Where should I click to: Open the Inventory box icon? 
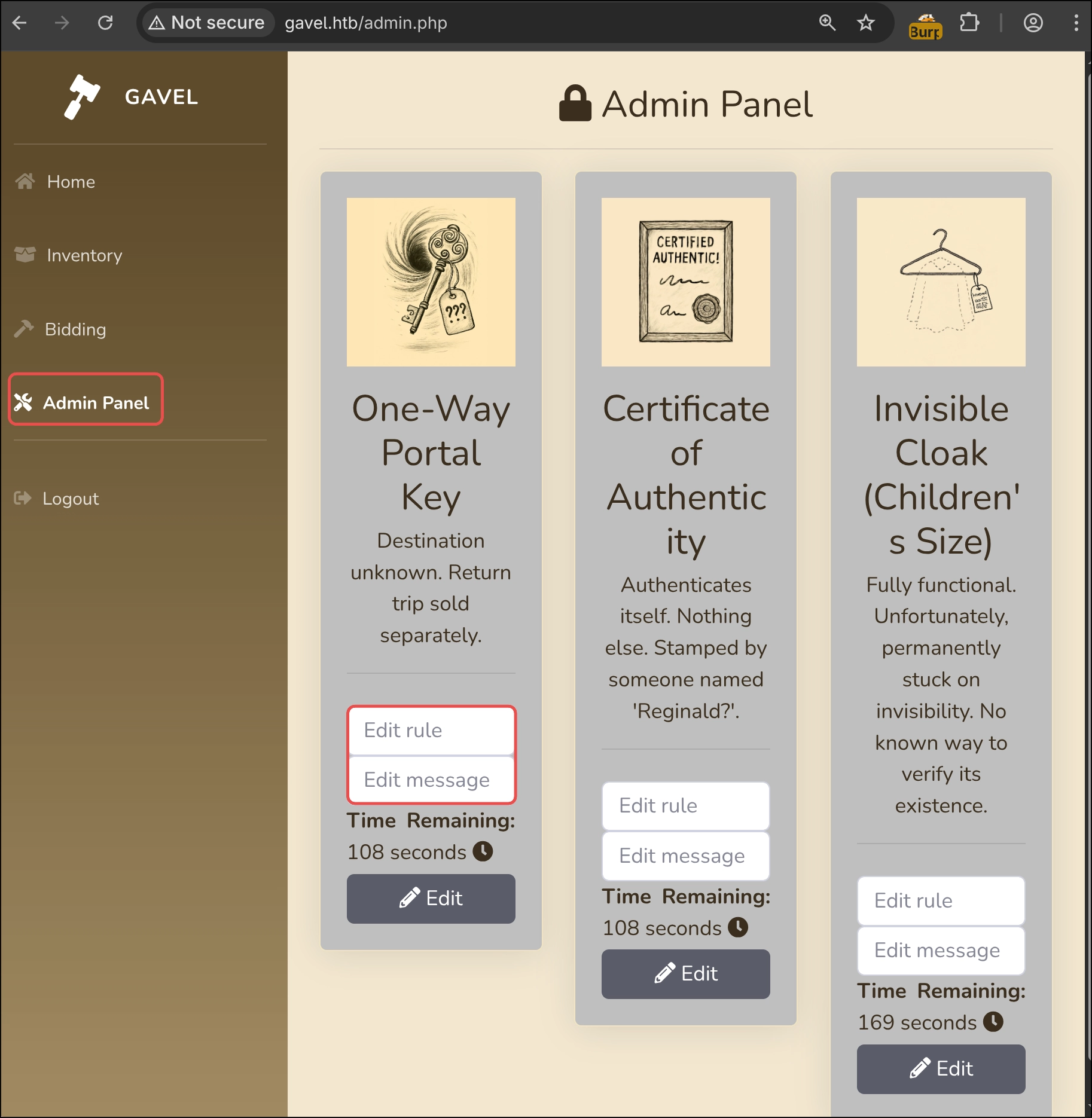coord(25,255)
